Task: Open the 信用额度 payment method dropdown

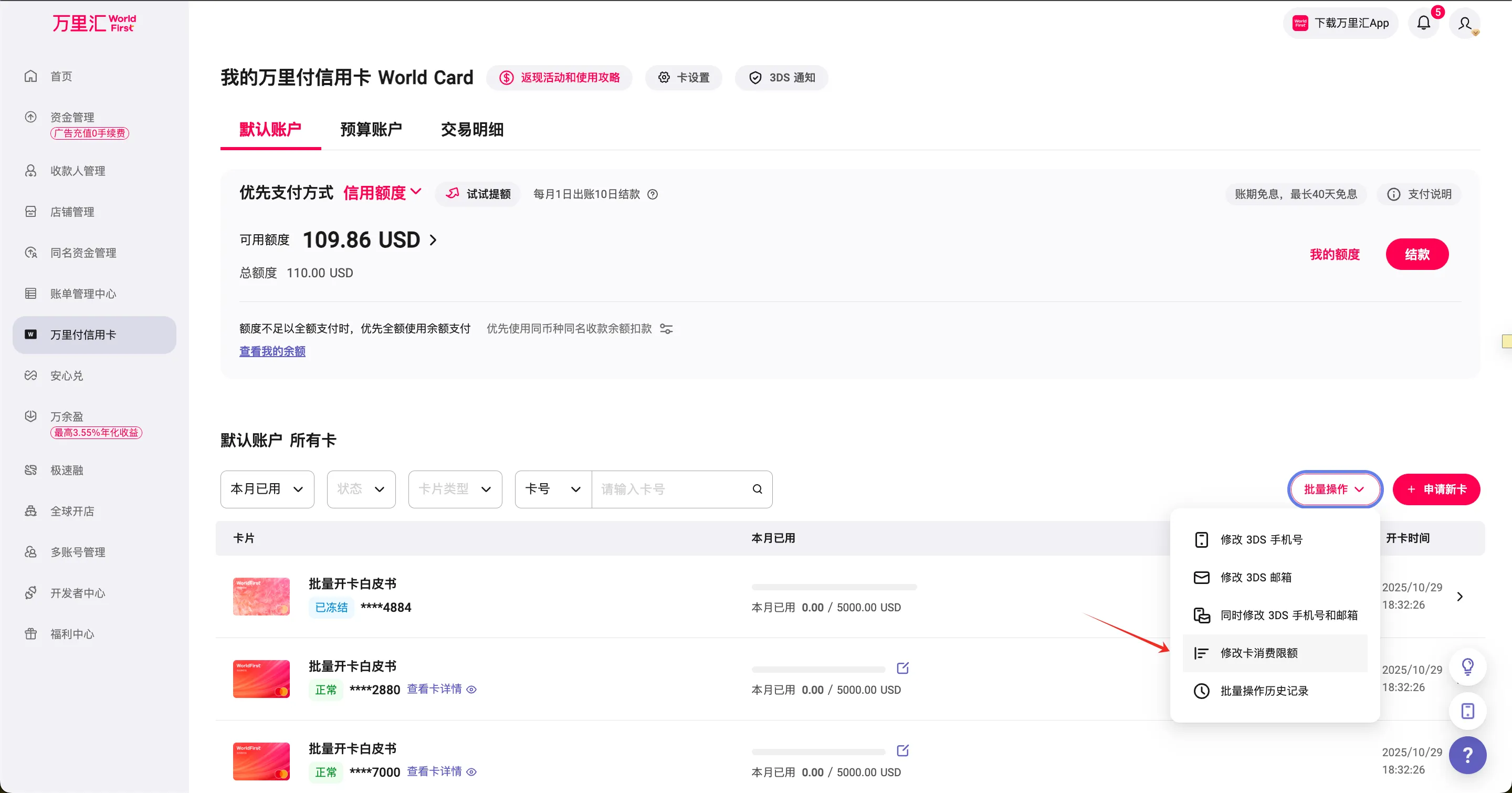Action: [x=382, y=193]
